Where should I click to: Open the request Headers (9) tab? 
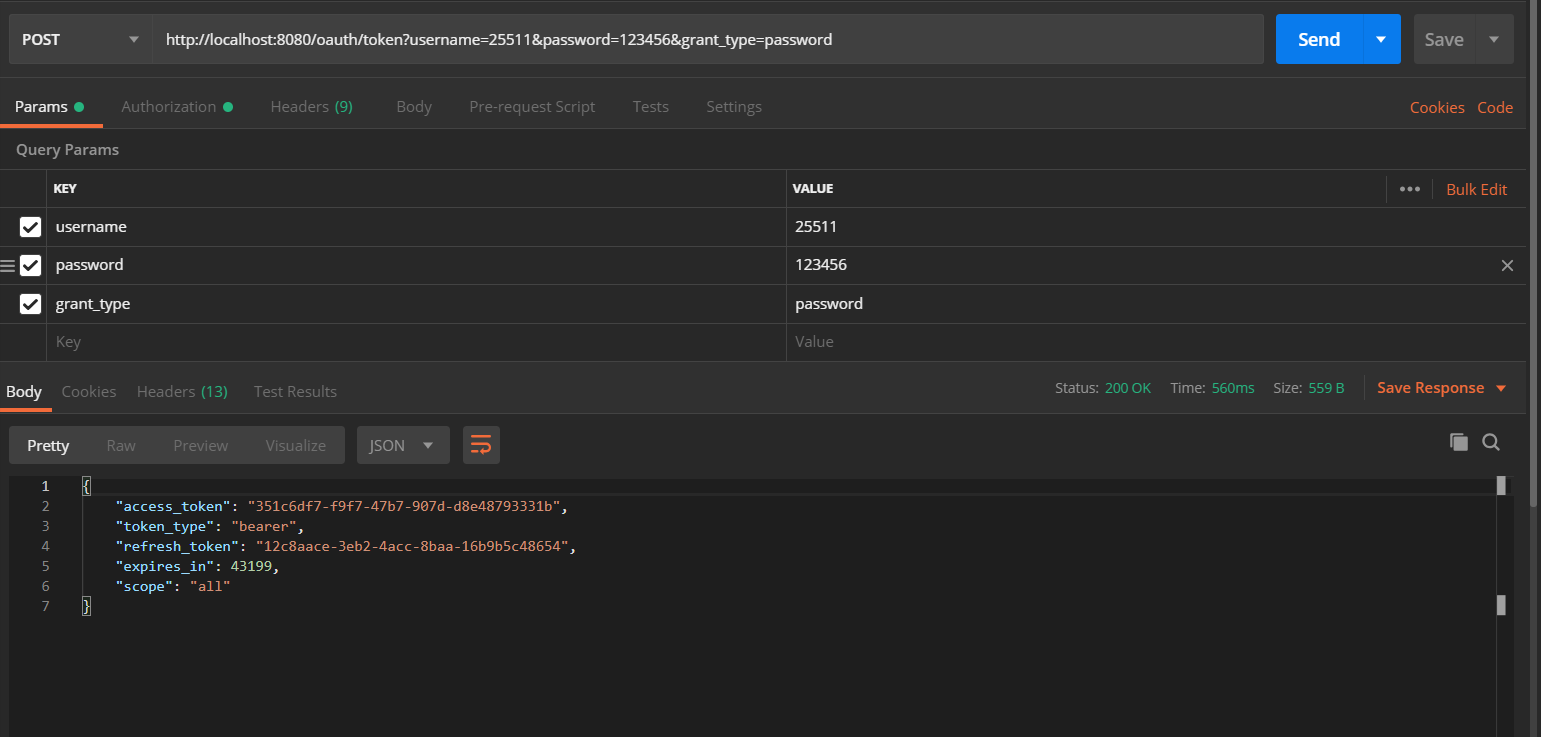[311, 107]
